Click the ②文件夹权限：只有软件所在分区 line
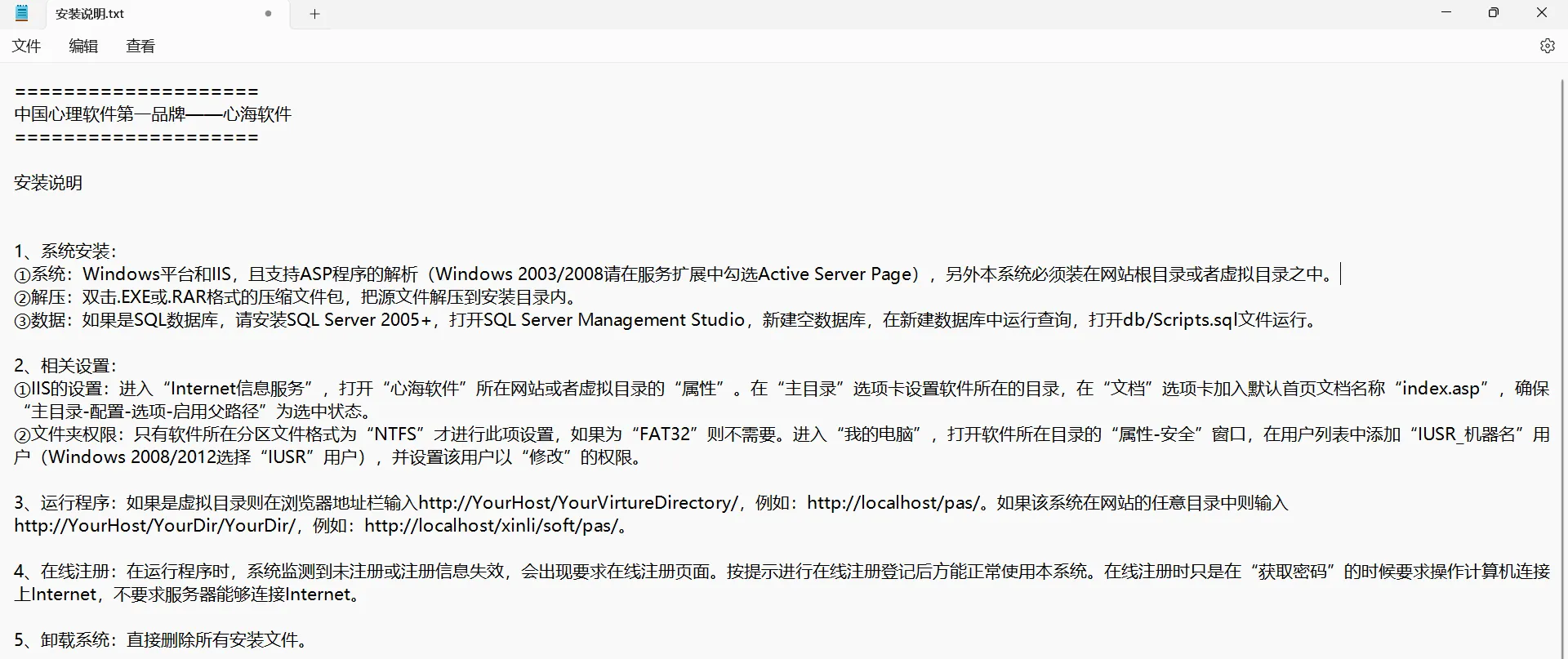This screenshot has width=1568, height=659. click(x=782, y=434)
